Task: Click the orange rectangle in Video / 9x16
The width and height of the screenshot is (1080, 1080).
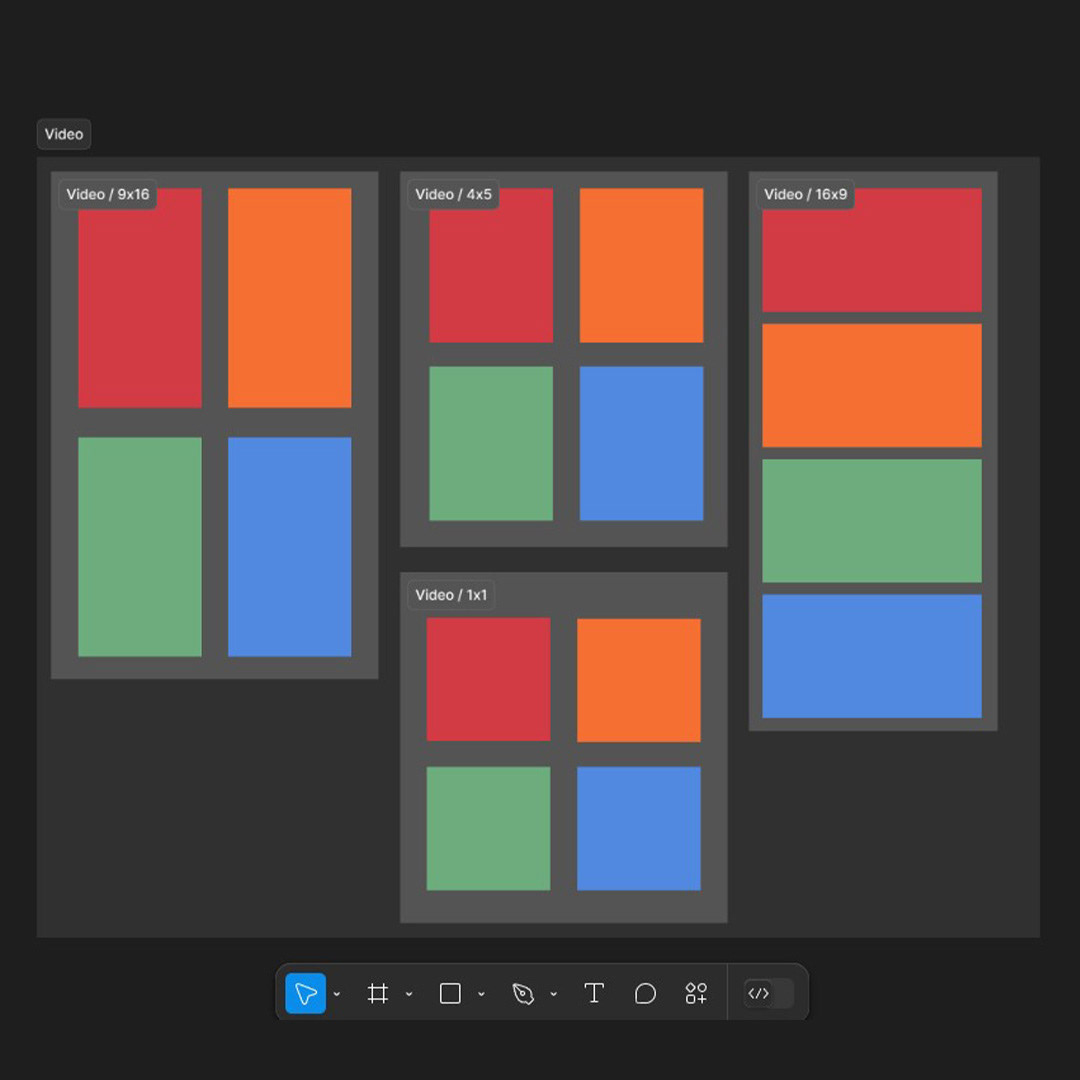Action: (290, 298)
